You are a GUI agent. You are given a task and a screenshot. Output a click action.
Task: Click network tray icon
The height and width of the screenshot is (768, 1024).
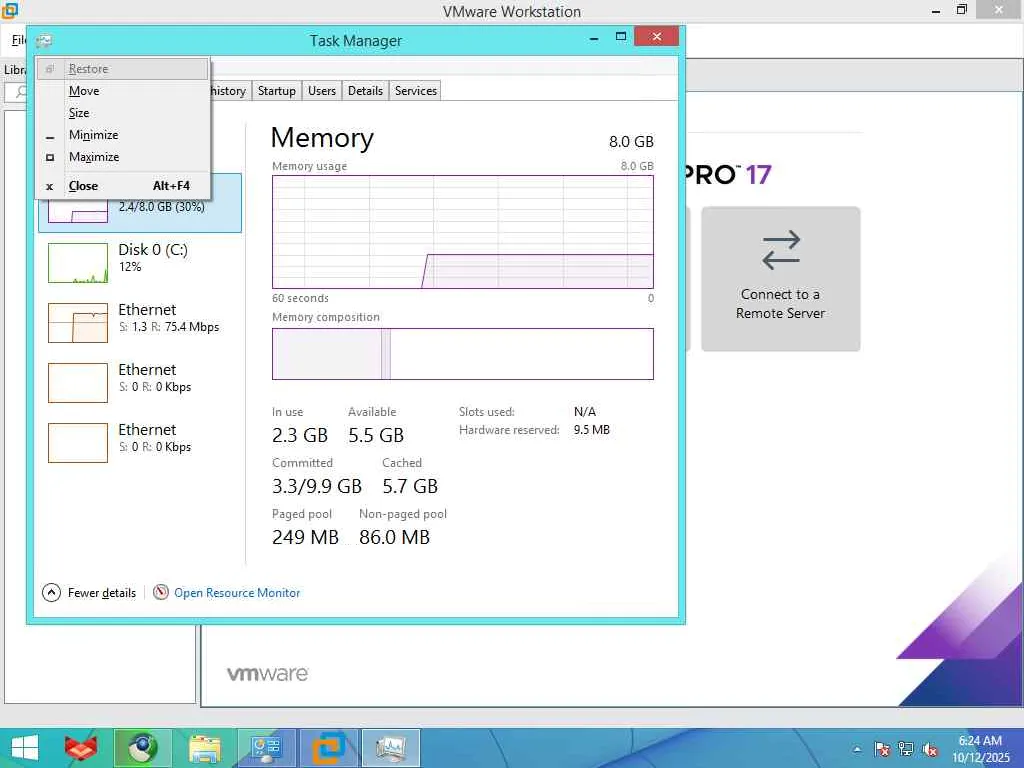[906, 750]
